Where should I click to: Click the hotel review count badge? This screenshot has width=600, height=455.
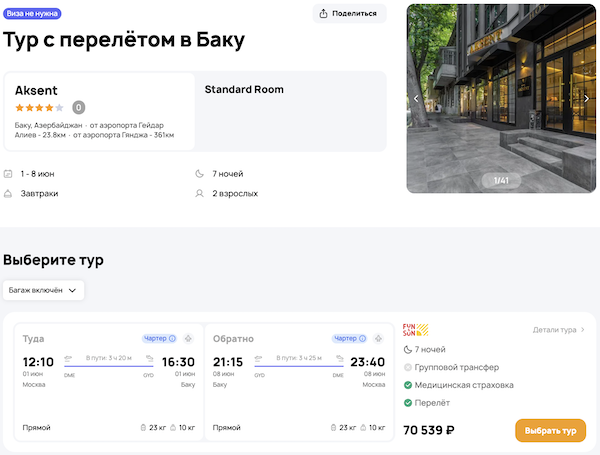tap(79, 107)
